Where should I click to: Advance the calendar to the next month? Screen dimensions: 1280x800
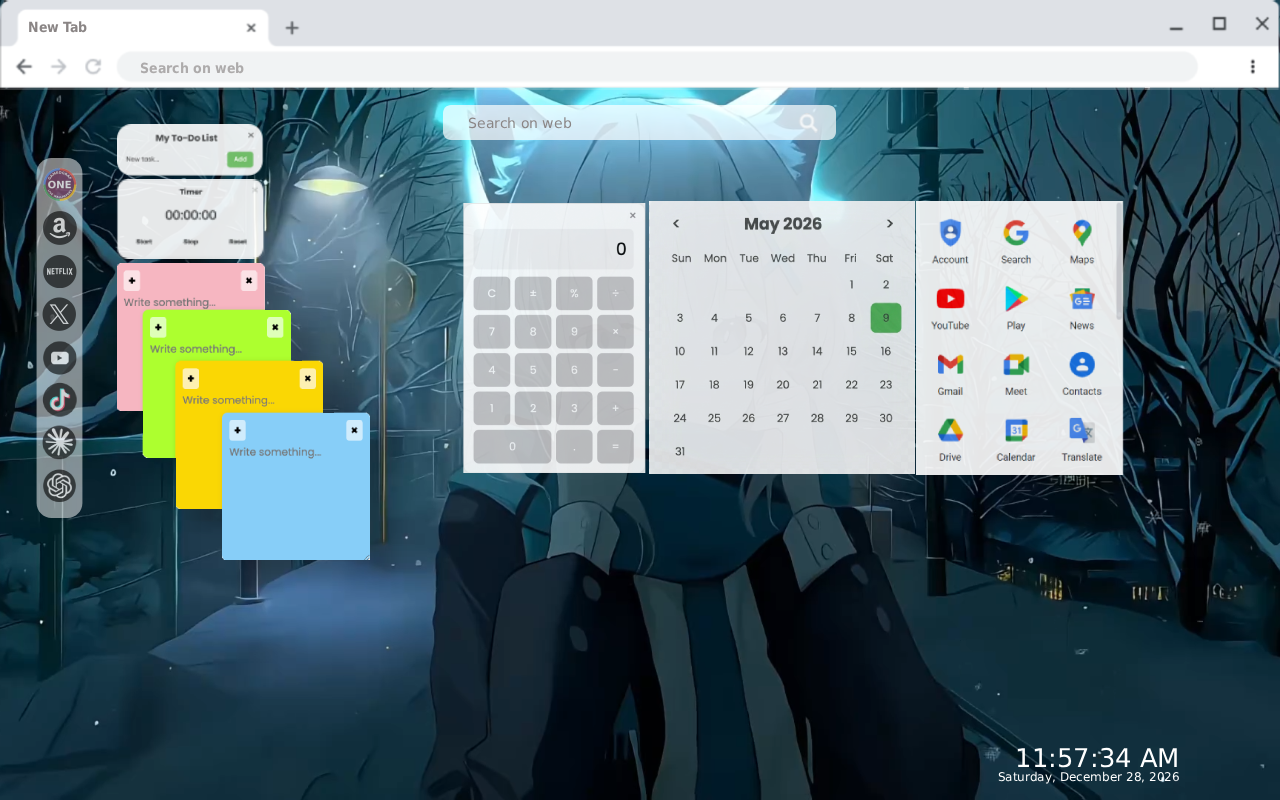890,224
